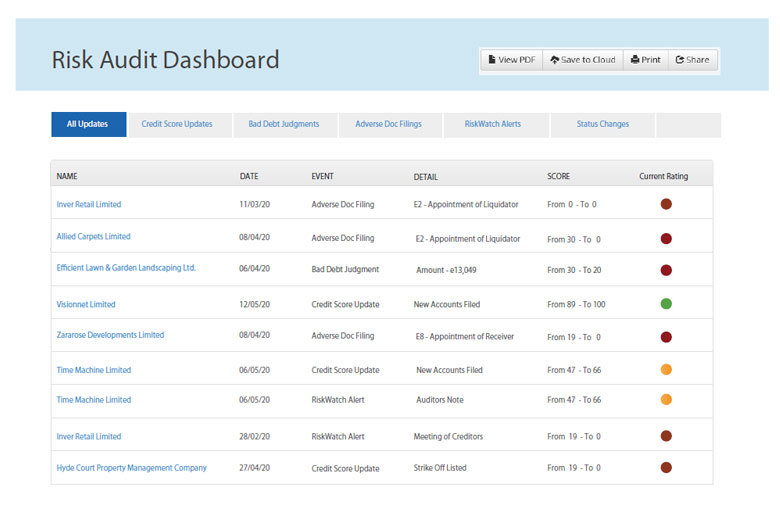Go to the Adverse Doc Filings tab
The width and height of the screenshot is (780, 507).
(x=390, y=124)
